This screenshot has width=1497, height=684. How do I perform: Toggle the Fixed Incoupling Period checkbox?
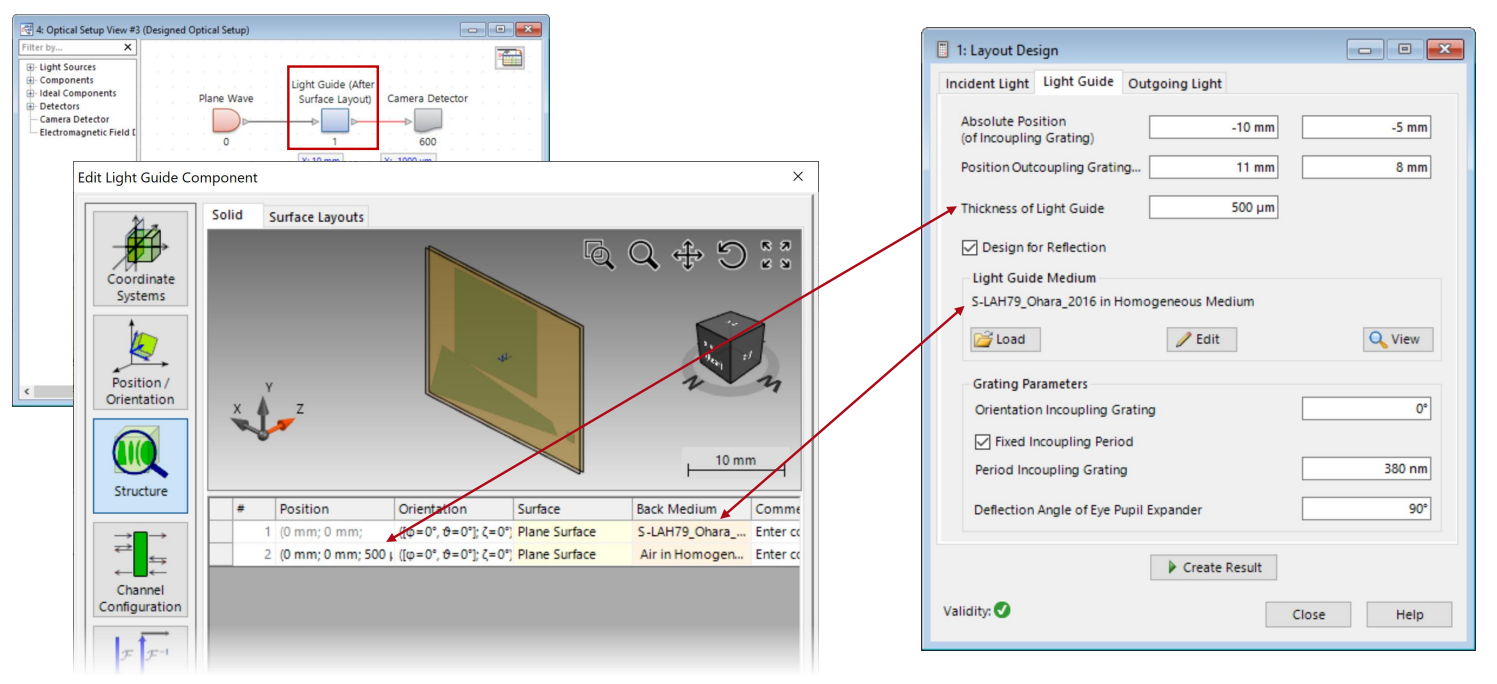982,441
